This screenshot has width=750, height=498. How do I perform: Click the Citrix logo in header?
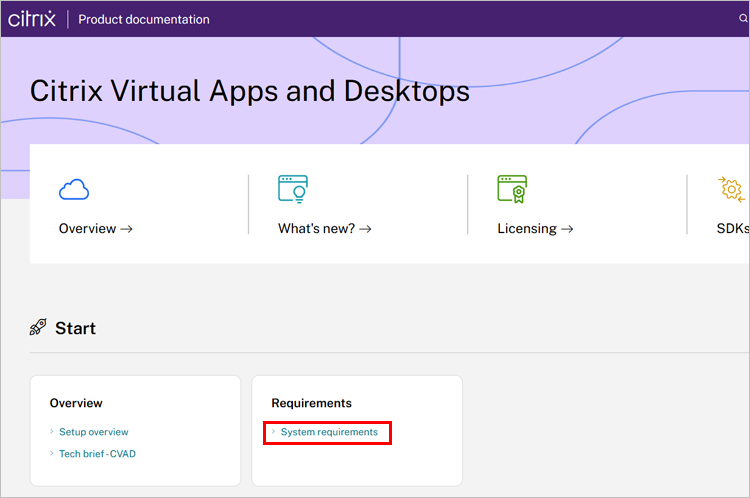(x=32, y=19)
